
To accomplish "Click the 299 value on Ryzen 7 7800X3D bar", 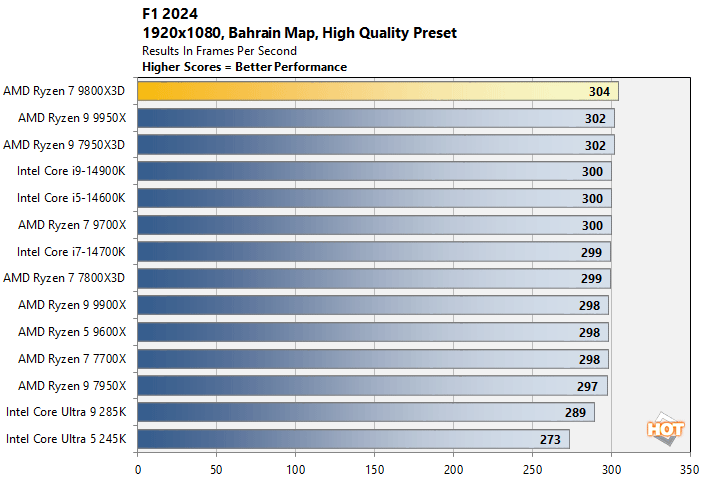I will [591, 279].
